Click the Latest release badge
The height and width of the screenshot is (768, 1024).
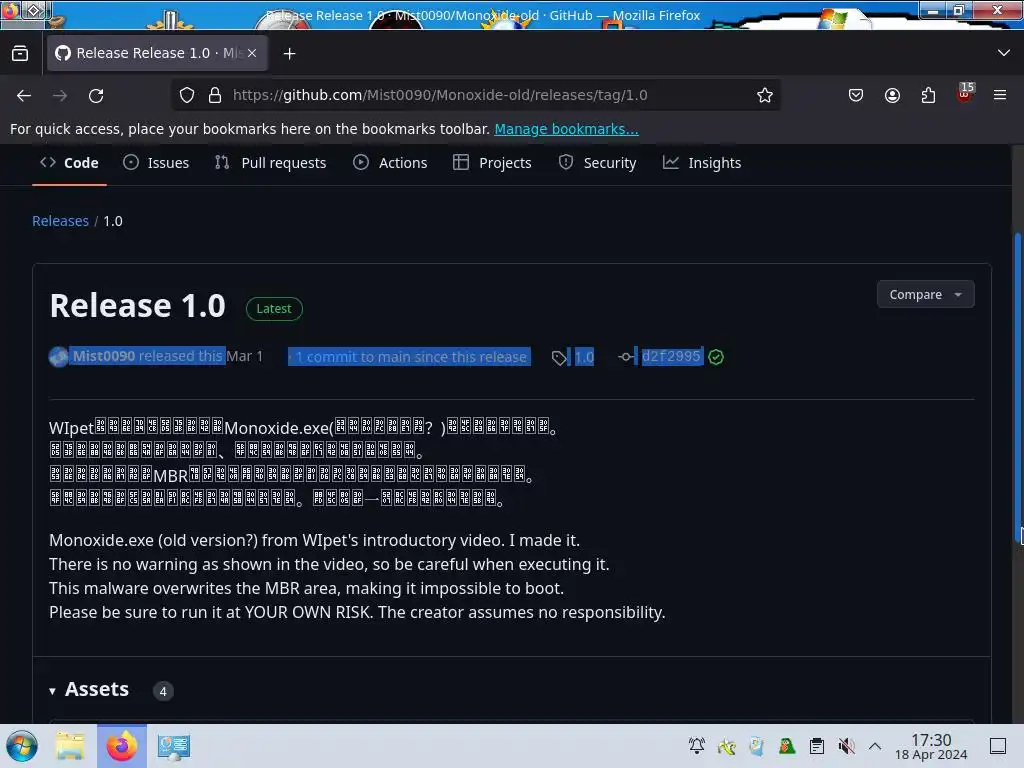274,309
